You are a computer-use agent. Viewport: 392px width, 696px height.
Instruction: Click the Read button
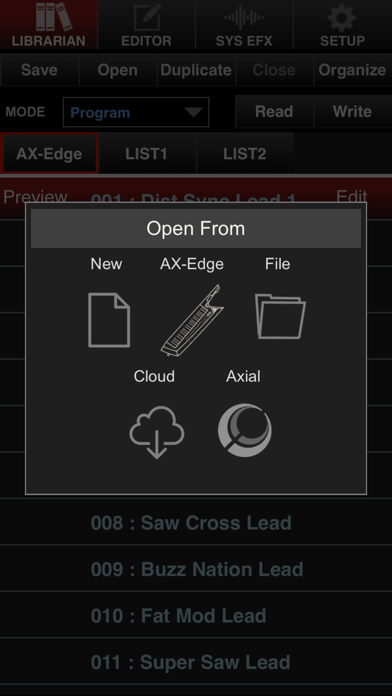(x=274, y=111)
